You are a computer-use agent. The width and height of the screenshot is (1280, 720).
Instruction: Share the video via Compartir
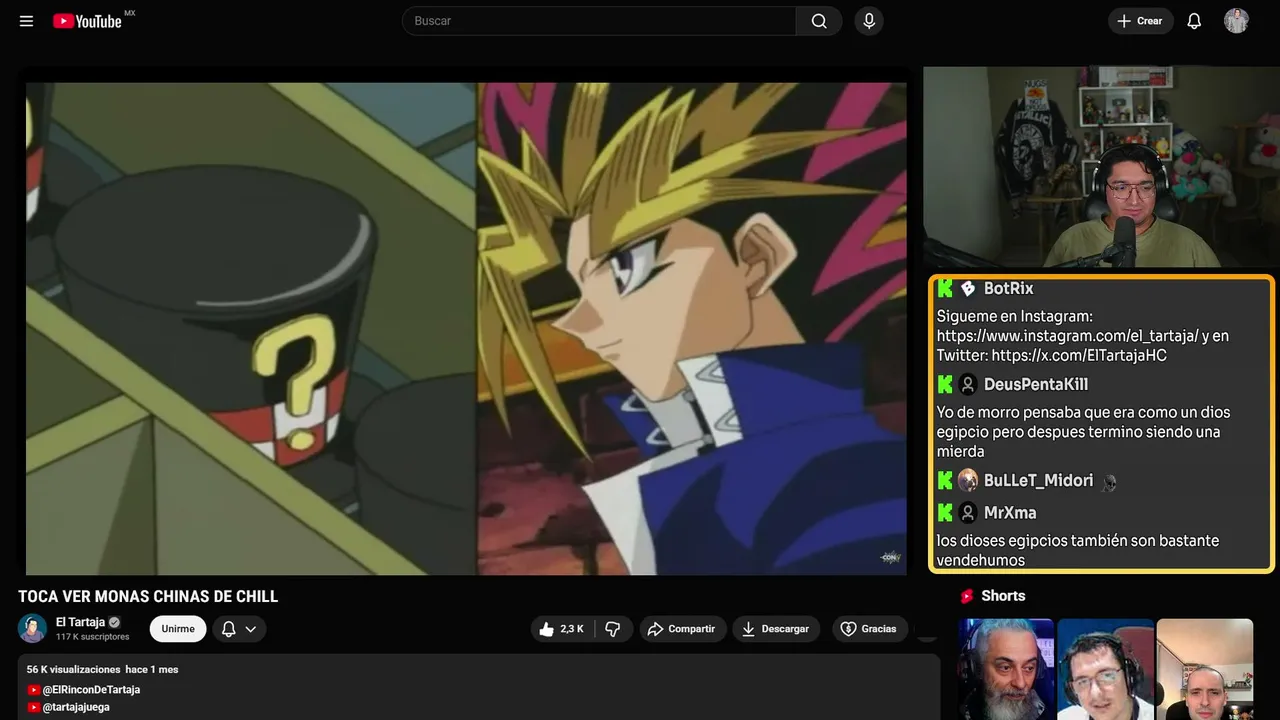point(683,629)
